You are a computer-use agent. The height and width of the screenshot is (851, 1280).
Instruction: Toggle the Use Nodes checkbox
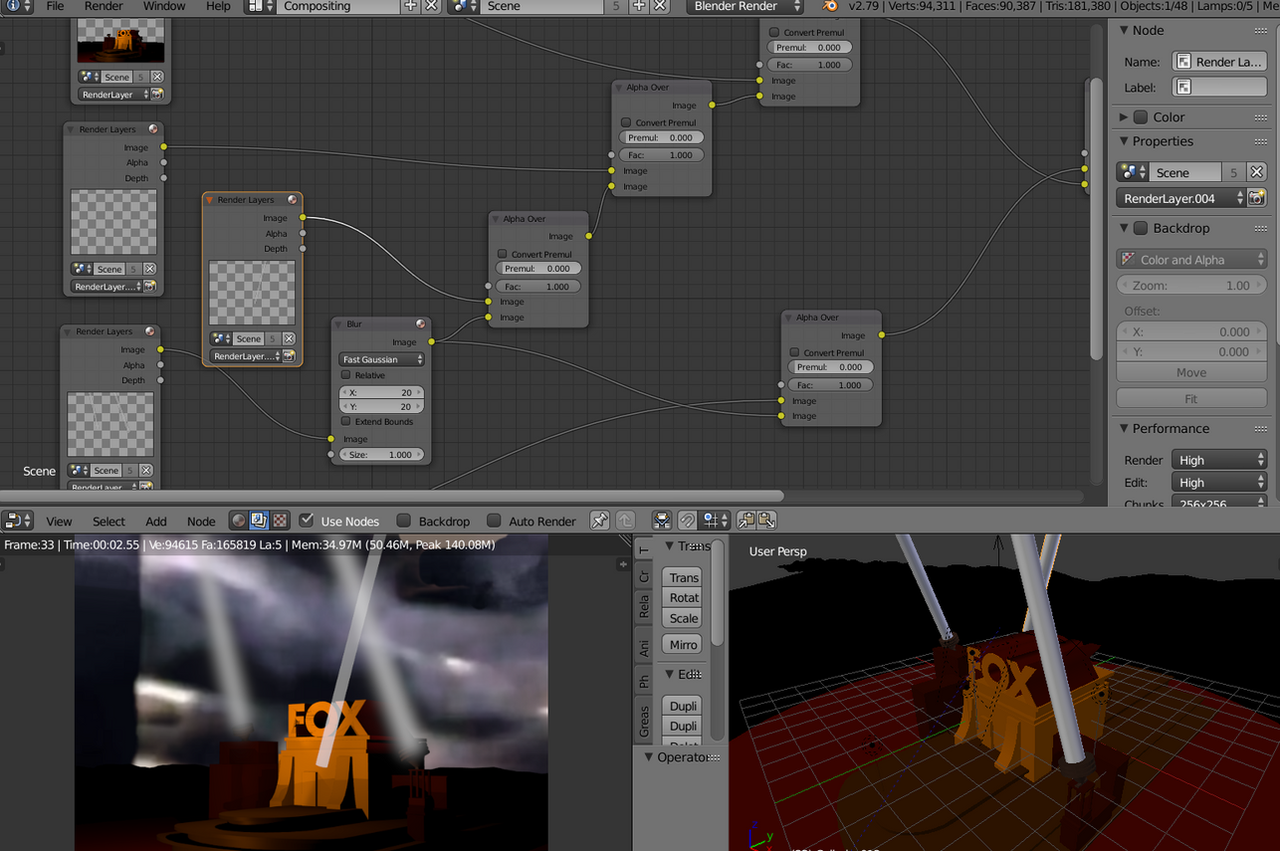pyautogui.click(x=307, y=521)
